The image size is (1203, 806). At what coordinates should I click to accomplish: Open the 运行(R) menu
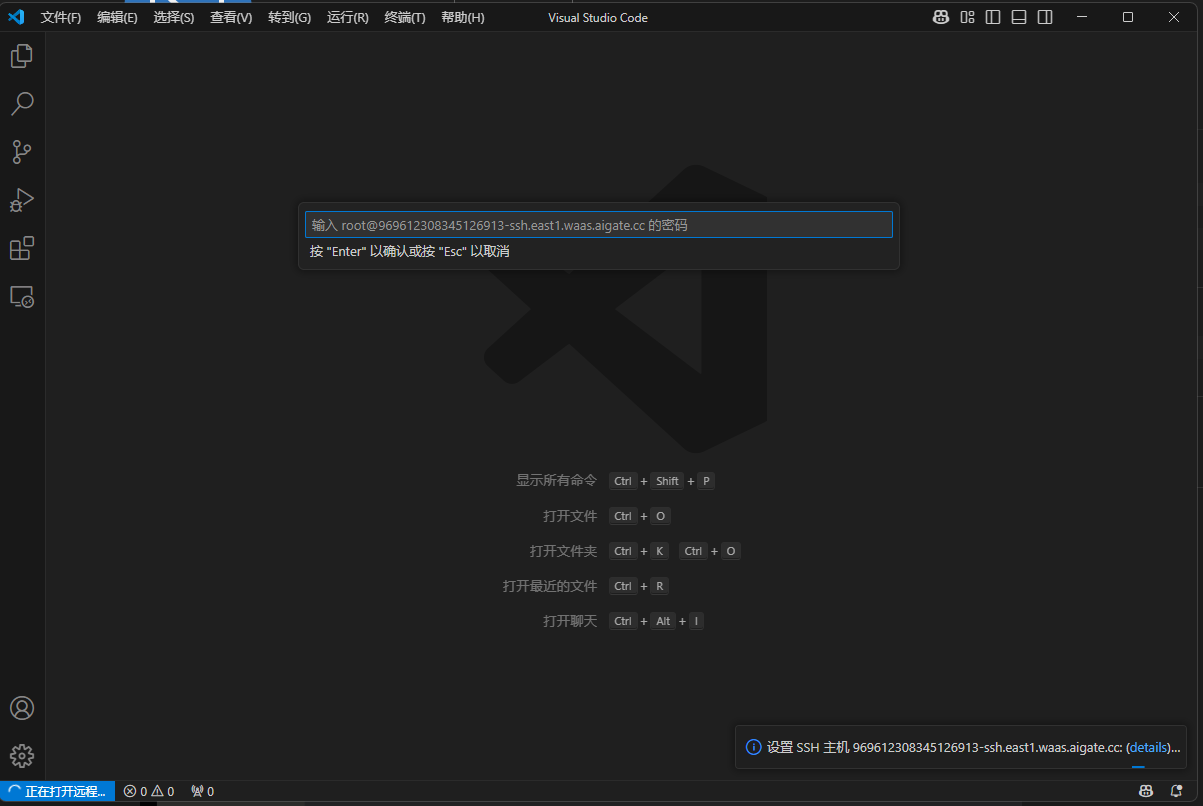coord(347,18)
